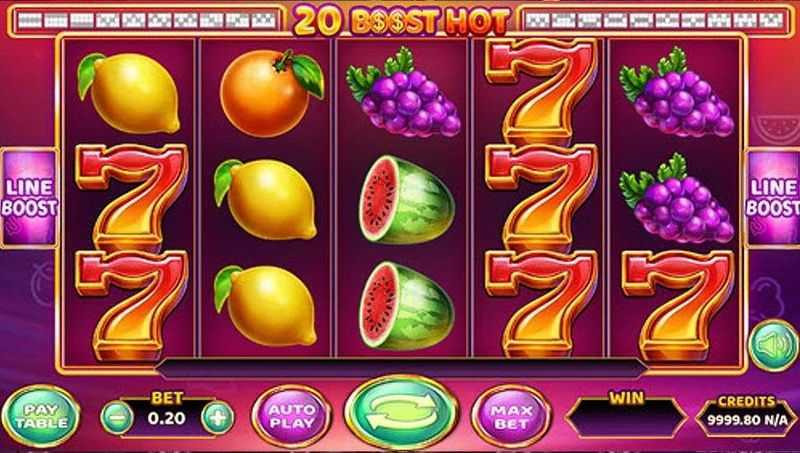Click the bottom lemon on reel two
800x453 pixels.
coord(266,305)
